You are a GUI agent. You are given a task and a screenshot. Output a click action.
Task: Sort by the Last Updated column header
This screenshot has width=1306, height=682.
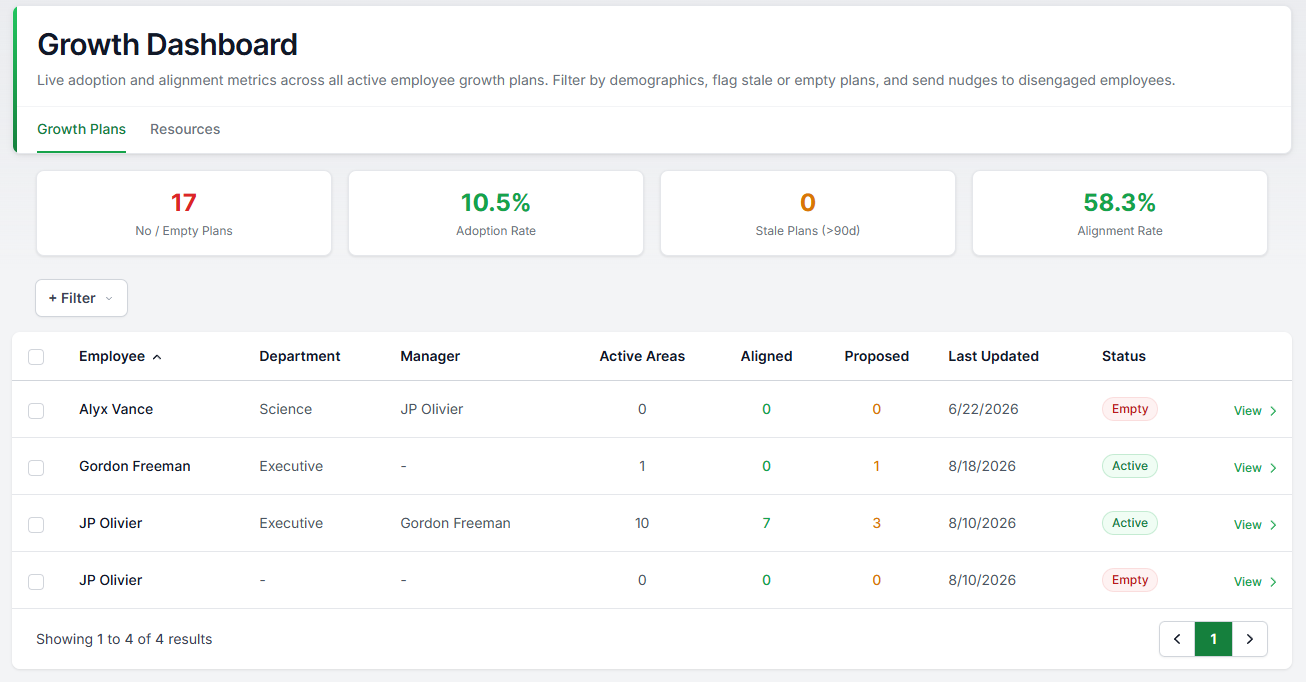(x=993, y=356)
